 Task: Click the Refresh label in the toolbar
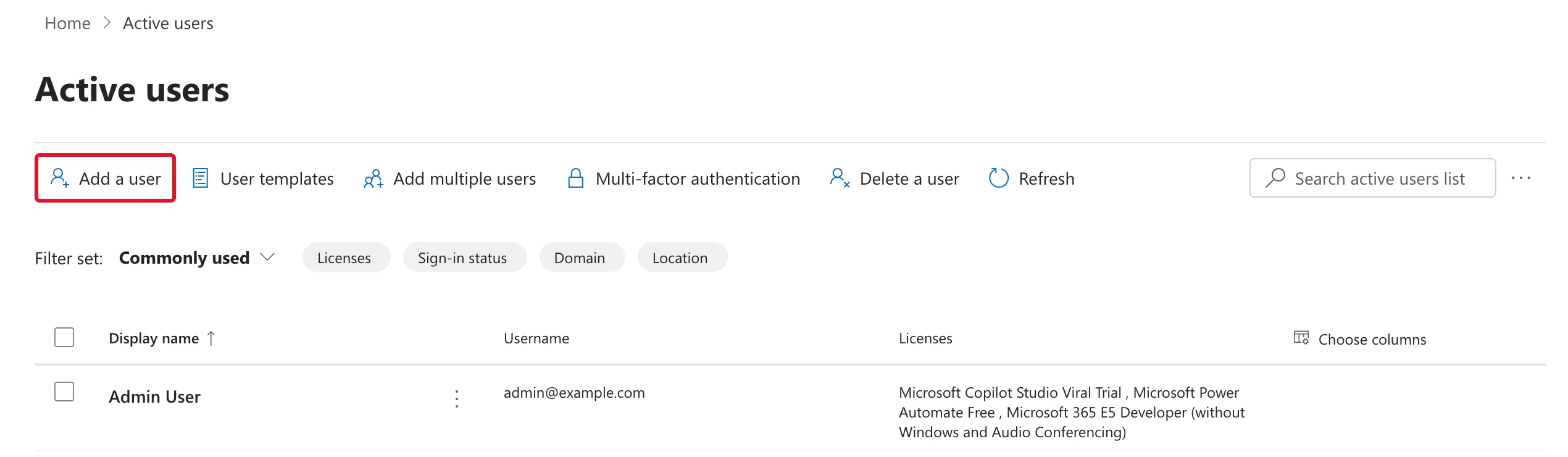1047,178
